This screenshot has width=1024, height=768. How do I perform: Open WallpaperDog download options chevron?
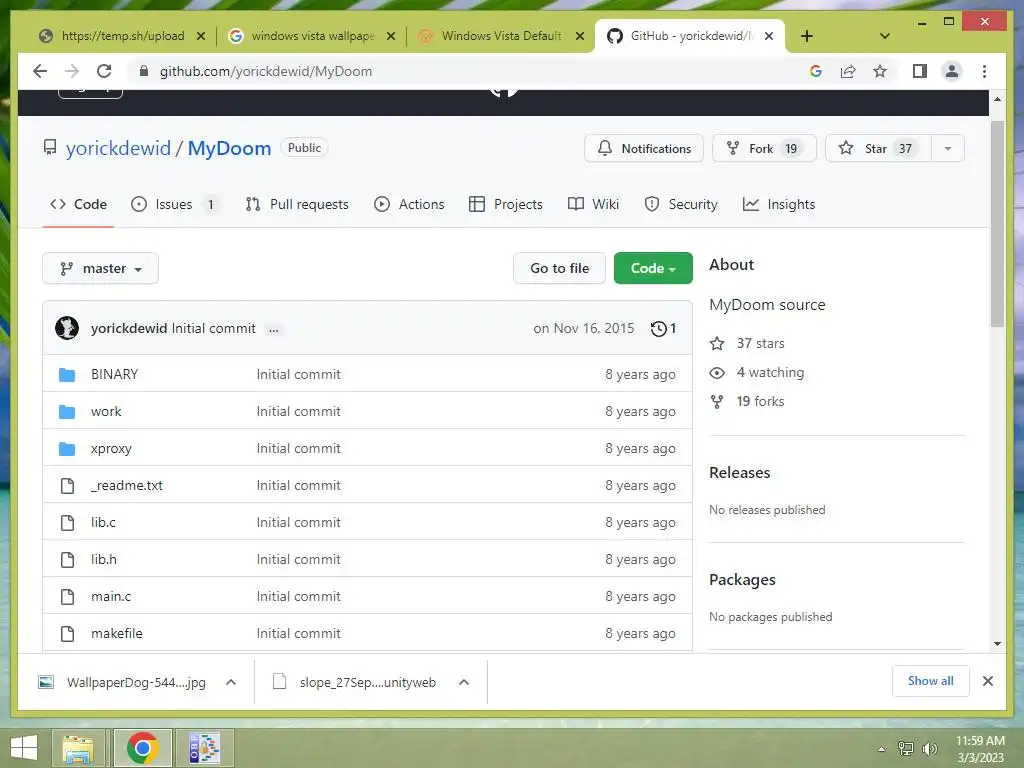point(231,682)
